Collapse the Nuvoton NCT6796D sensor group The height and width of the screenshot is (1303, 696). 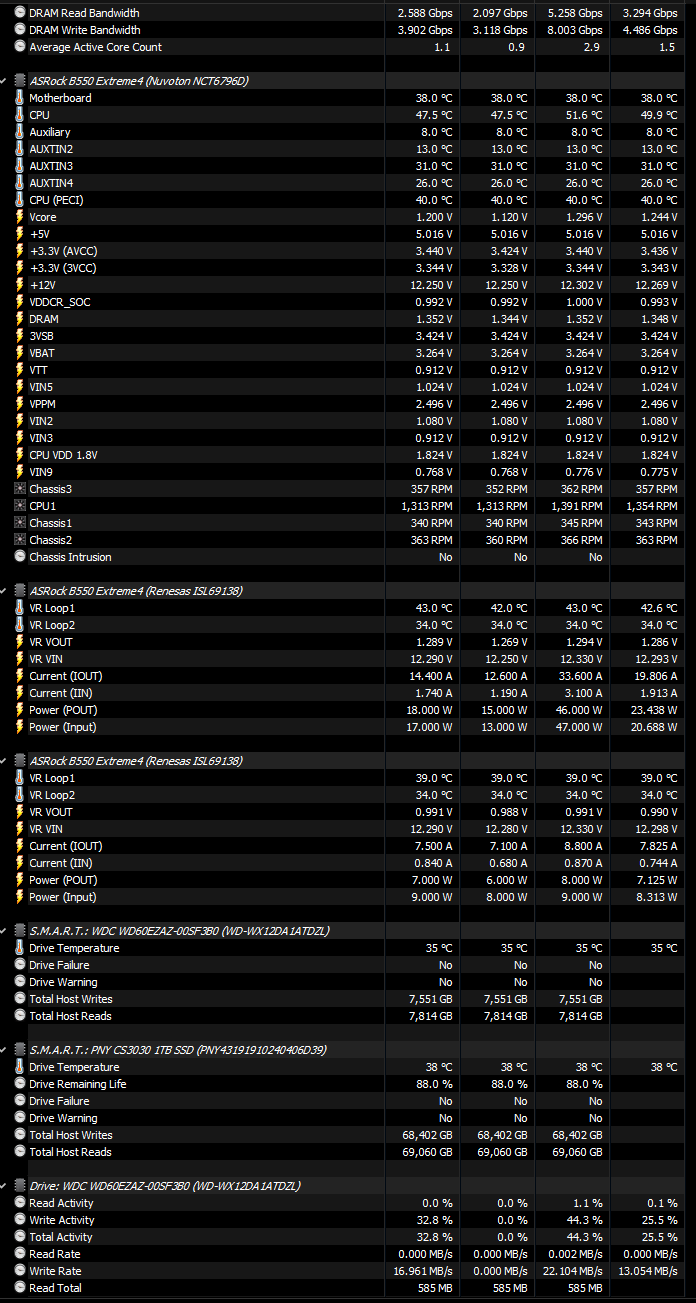(5, 81)
